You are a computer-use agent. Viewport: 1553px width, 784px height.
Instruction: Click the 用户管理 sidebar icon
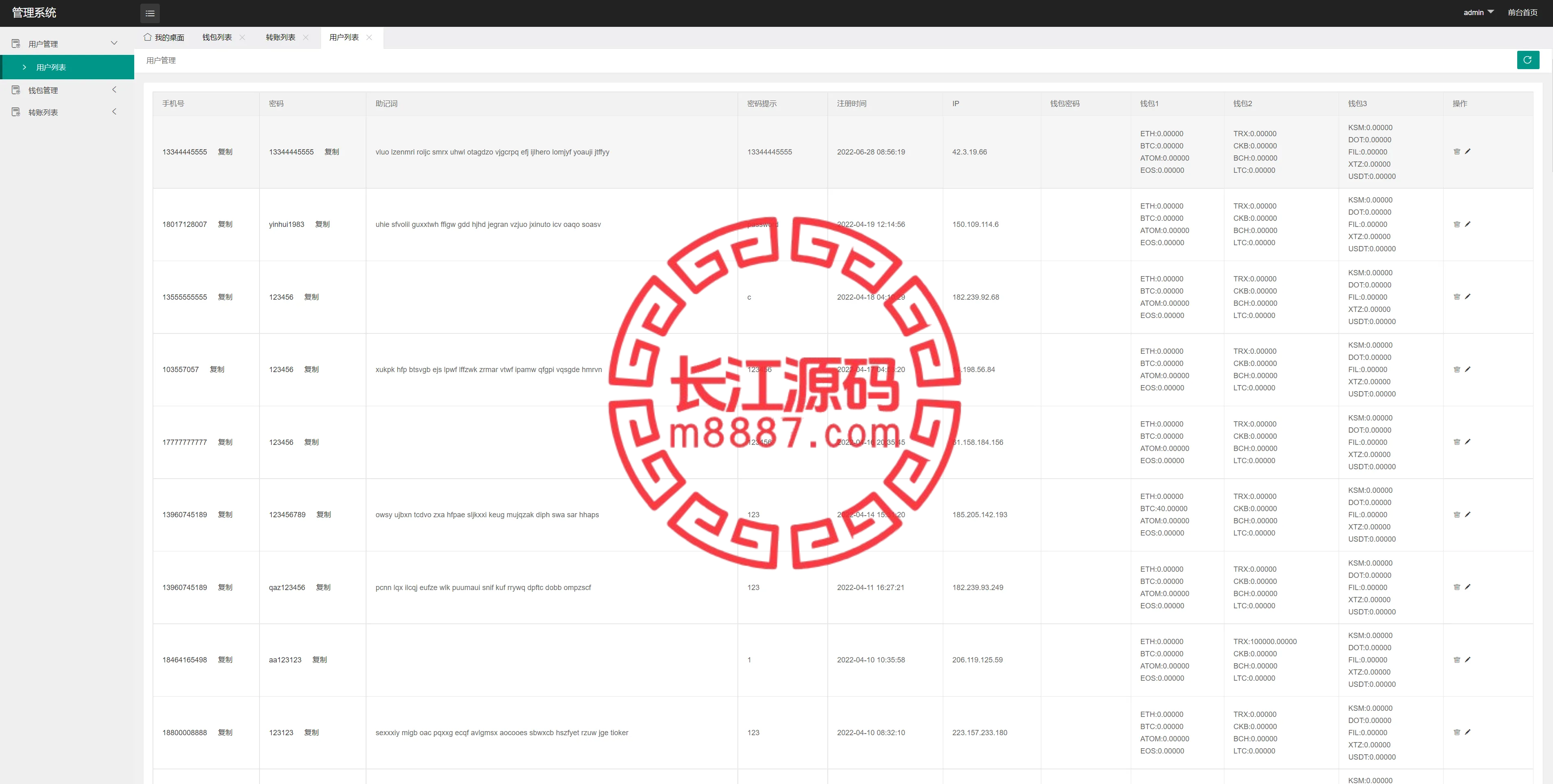[x=16, y=44]
